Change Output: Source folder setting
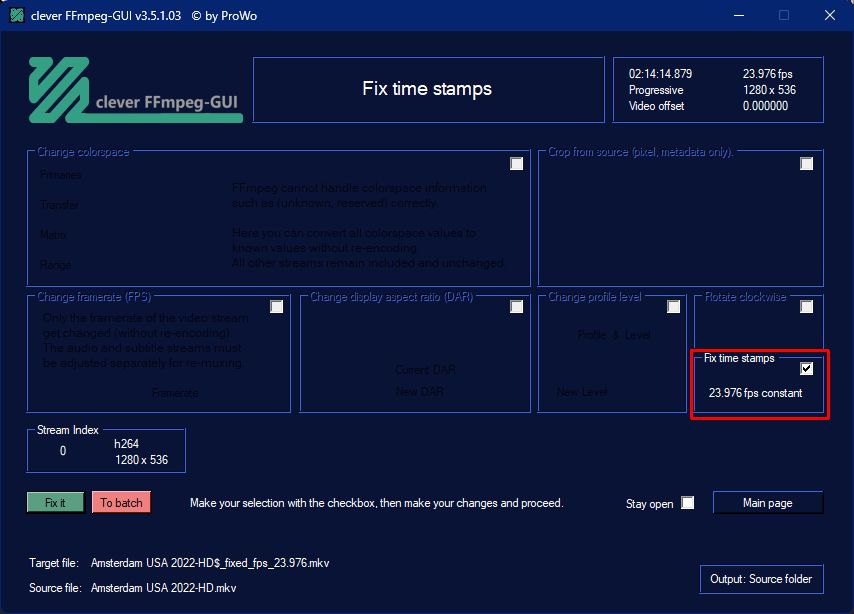The image size is (854, 614). point(761,579)
